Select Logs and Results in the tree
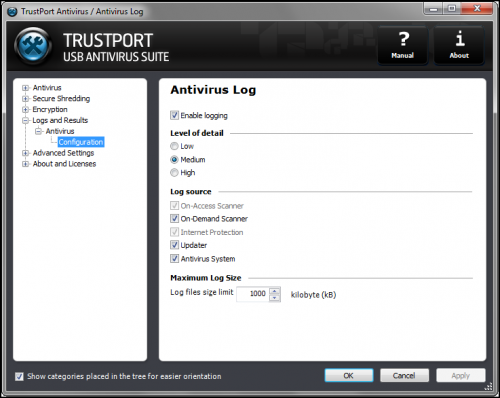The height and width of the screenshot is (398, 500). [x=60, y=120]
